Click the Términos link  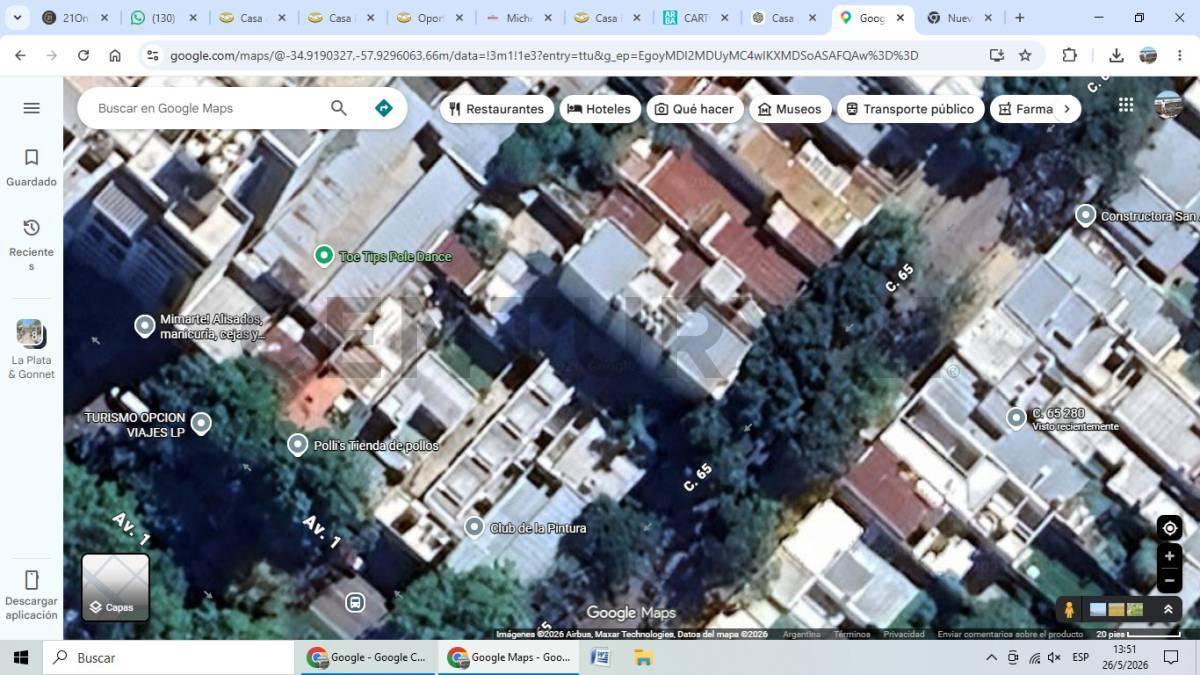852,634
